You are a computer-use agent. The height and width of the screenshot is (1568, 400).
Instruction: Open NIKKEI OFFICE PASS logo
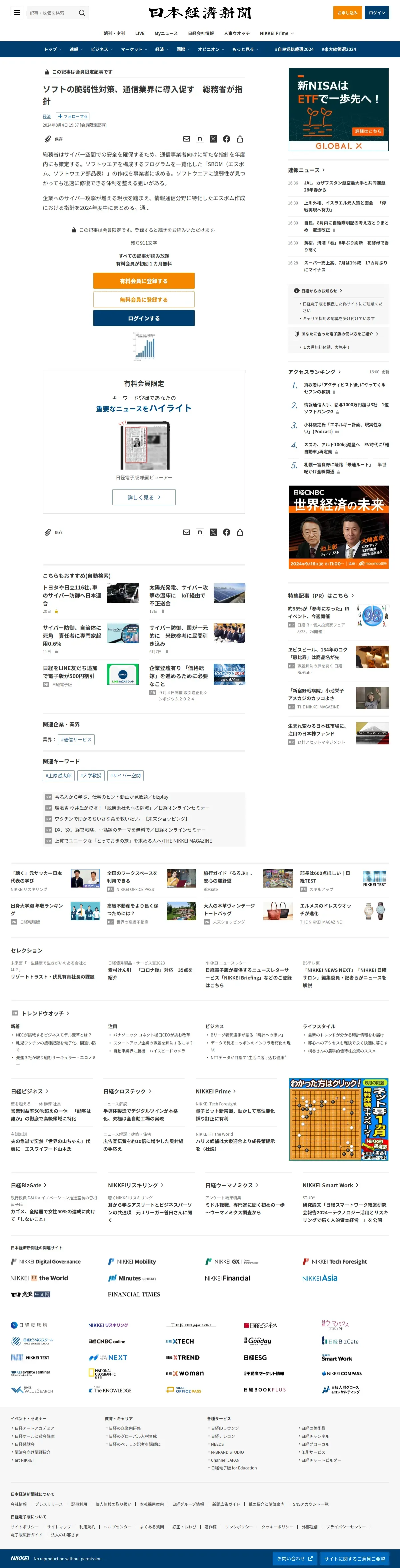(183, 1390)
